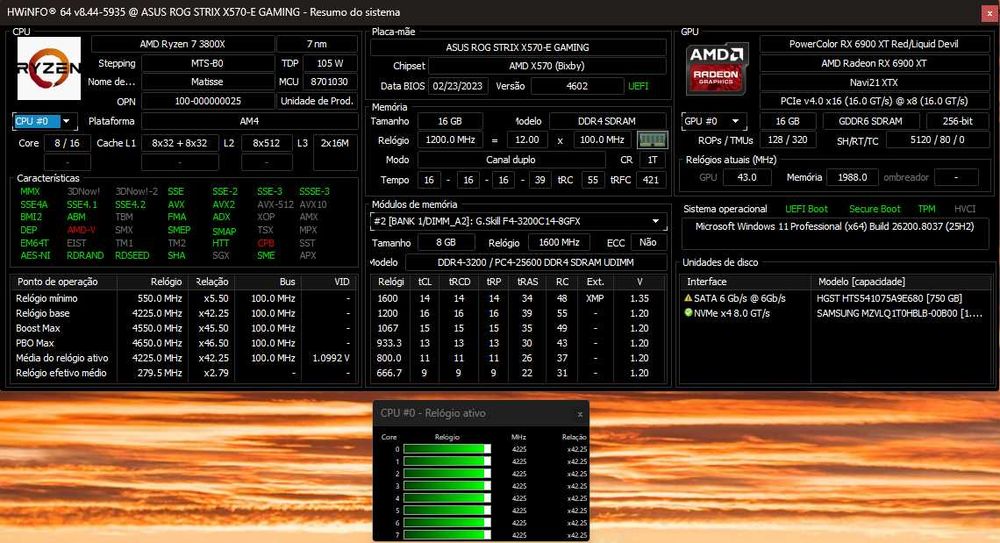Click the AMD X570 (Bixby) chipset field

click(547, 66)
